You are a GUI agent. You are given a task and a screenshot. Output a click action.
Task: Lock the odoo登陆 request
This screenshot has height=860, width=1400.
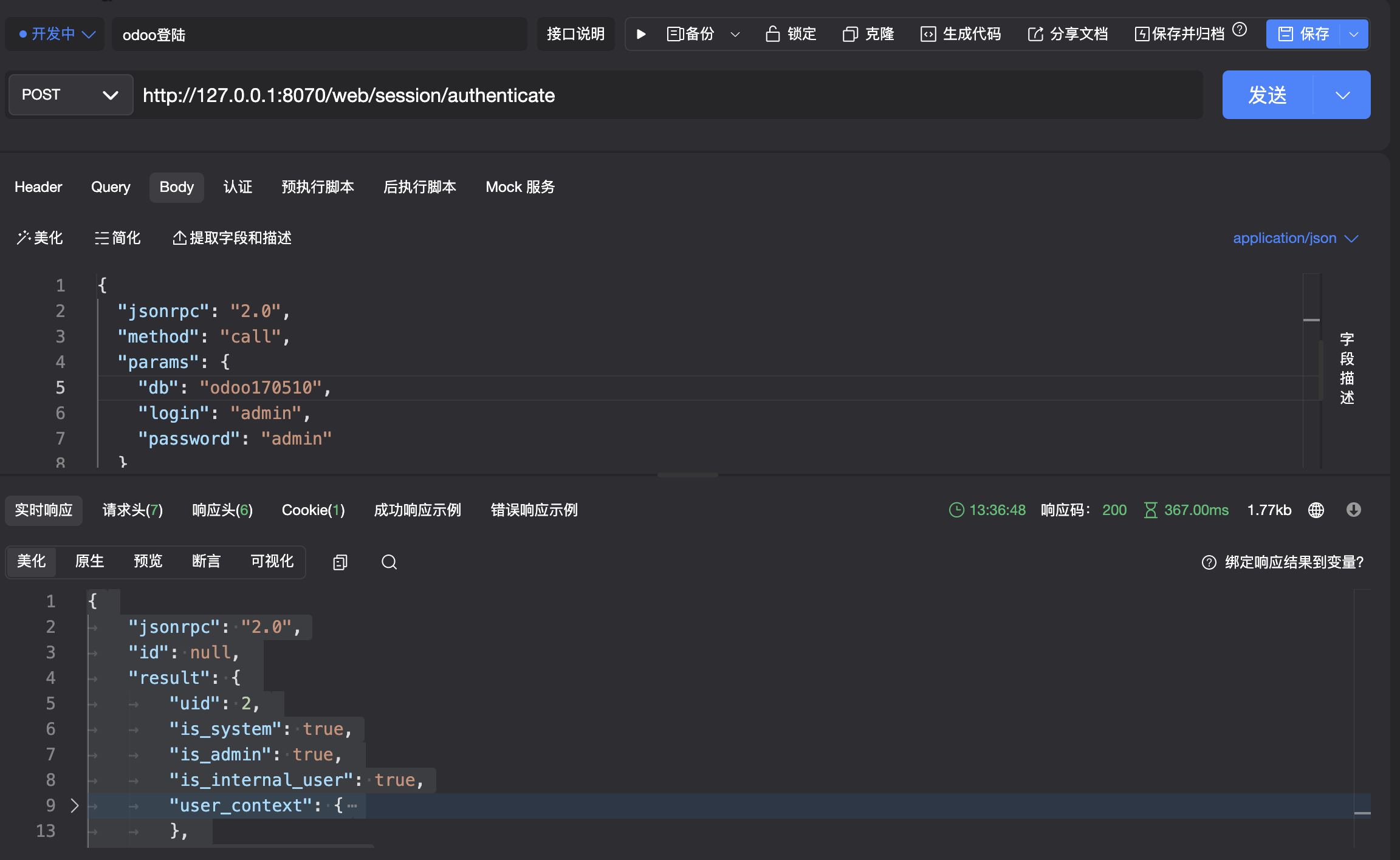(789, 34)
